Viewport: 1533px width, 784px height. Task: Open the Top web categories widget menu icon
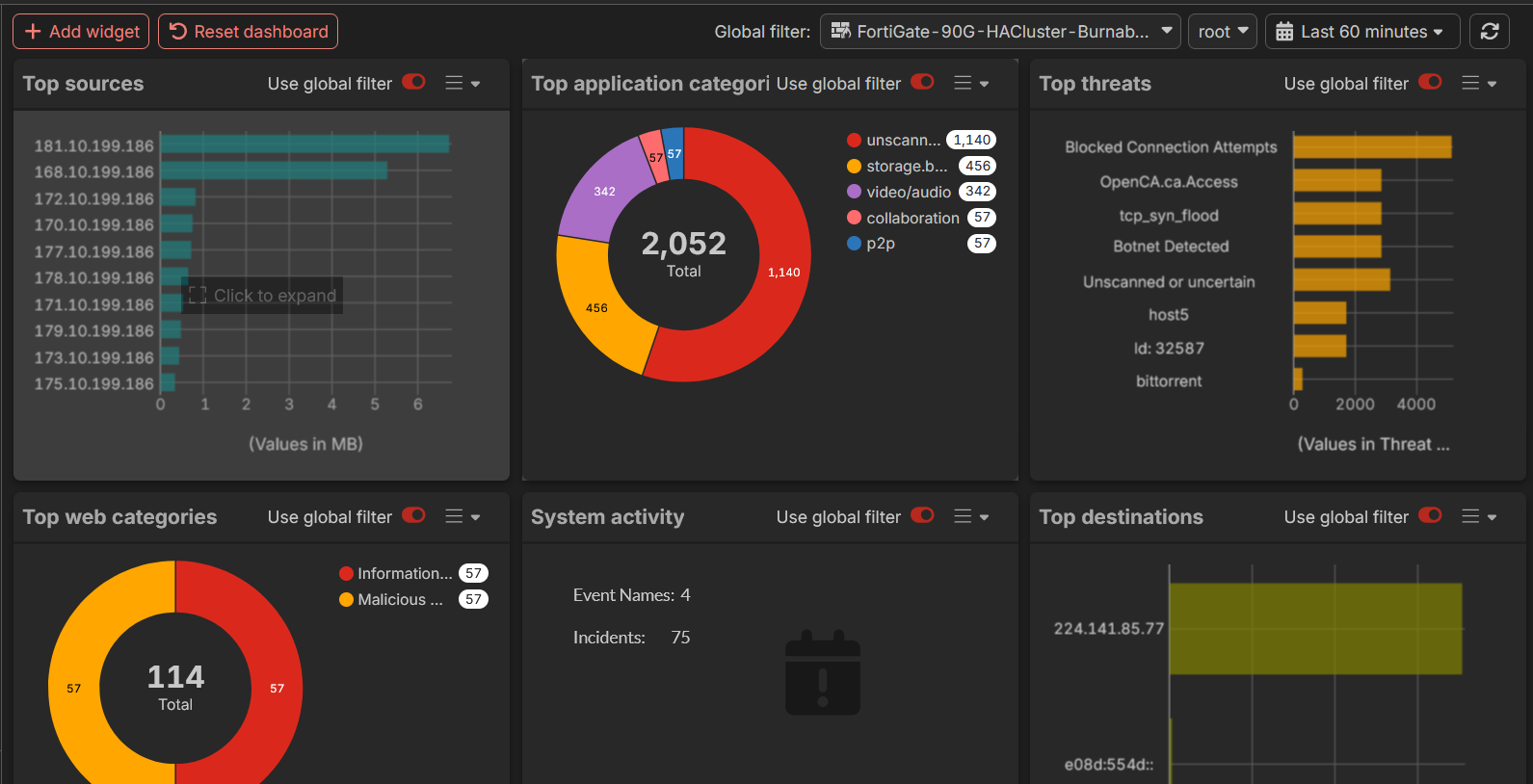tap(463, 517)
